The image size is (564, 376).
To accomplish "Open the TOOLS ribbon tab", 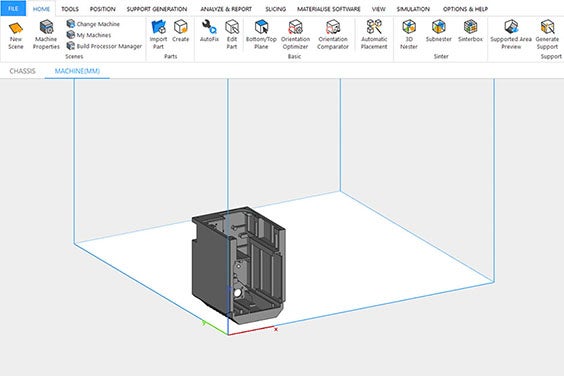I will [70, 9].
